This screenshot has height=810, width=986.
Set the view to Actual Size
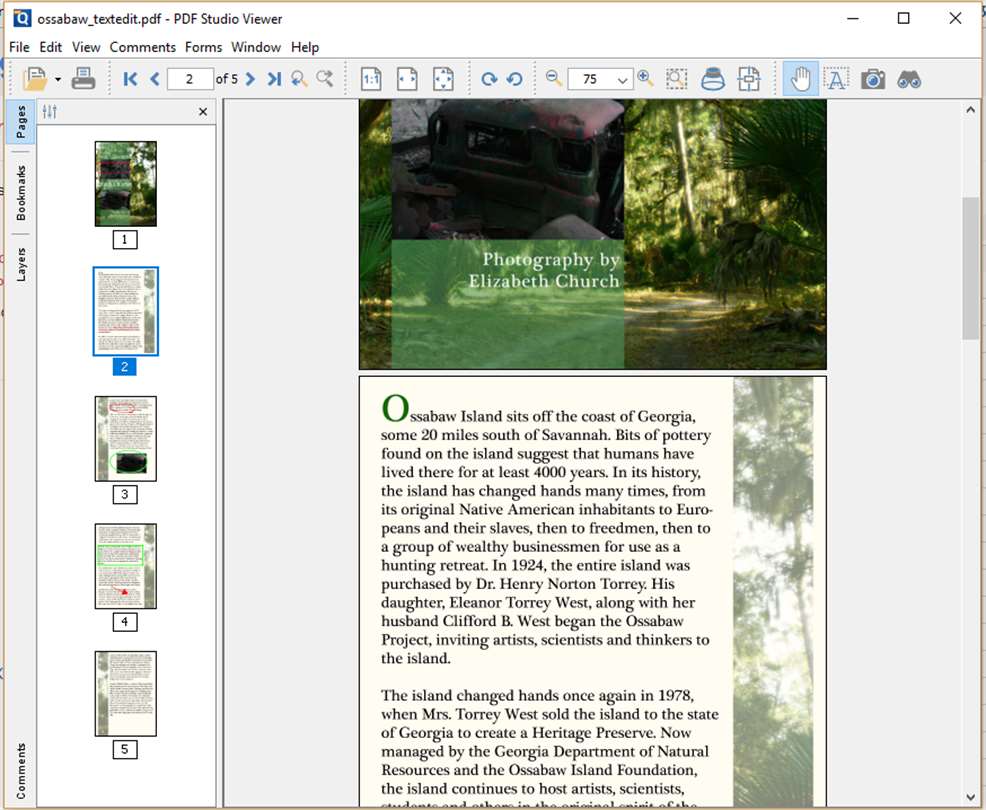371,79
